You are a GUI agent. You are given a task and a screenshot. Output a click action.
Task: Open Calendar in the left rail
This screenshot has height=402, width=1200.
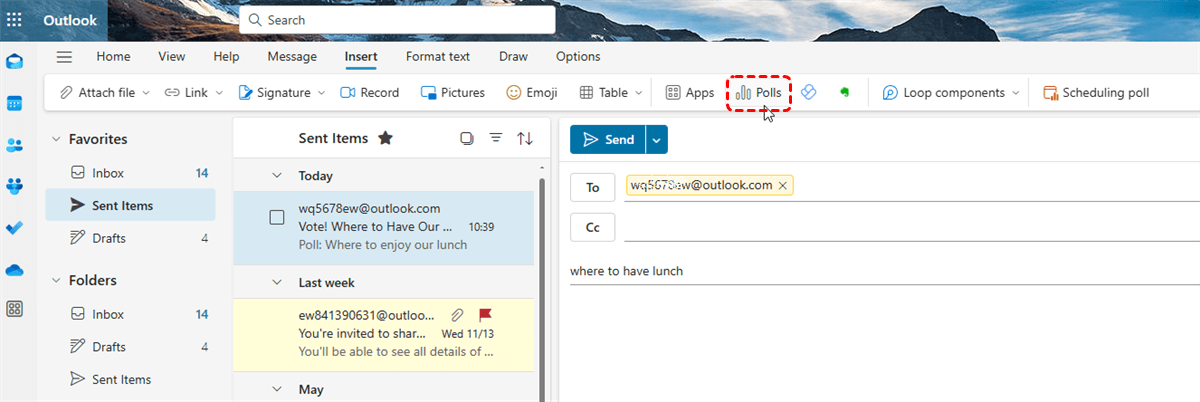[15, 104]
